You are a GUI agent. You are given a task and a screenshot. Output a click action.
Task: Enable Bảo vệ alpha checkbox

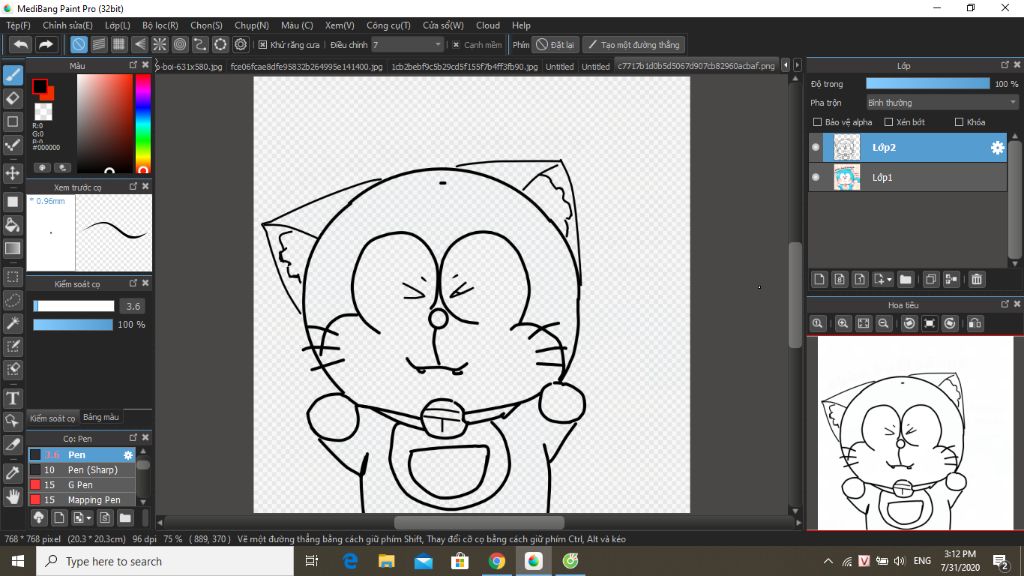pyautogui.click(x=817, y=122)
